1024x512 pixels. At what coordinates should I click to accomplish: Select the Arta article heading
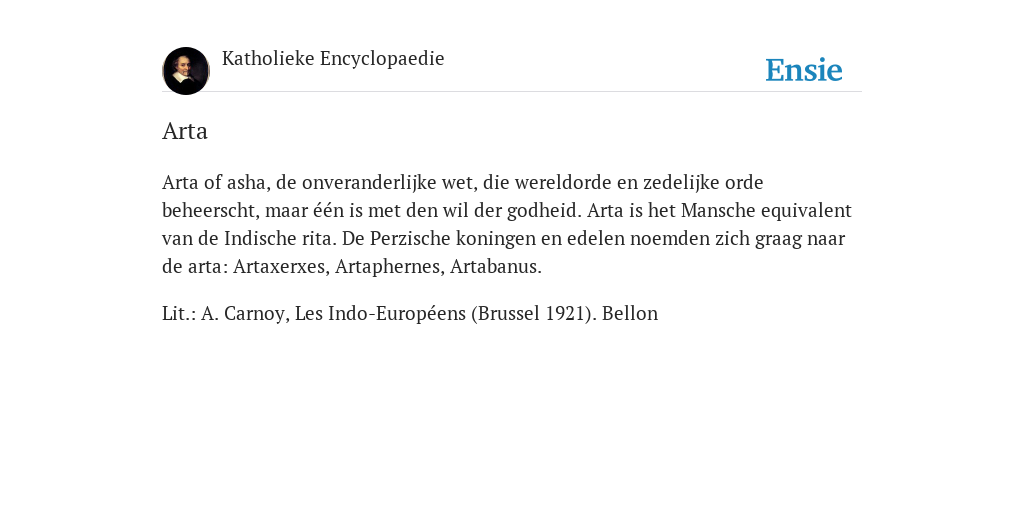pyautogui.click(x=185, y=131)
